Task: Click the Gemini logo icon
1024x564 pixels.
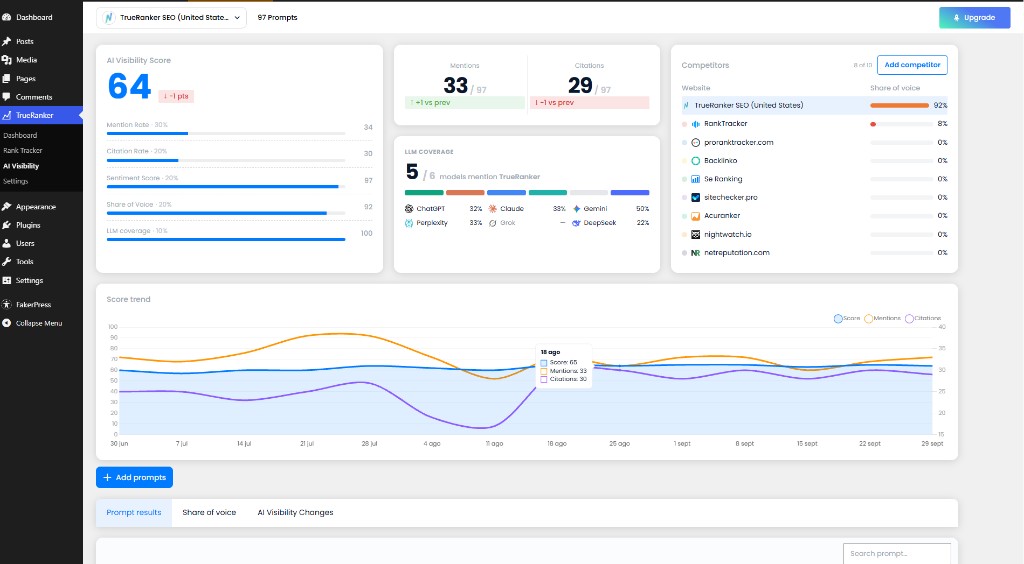Action: pos(576,209)
